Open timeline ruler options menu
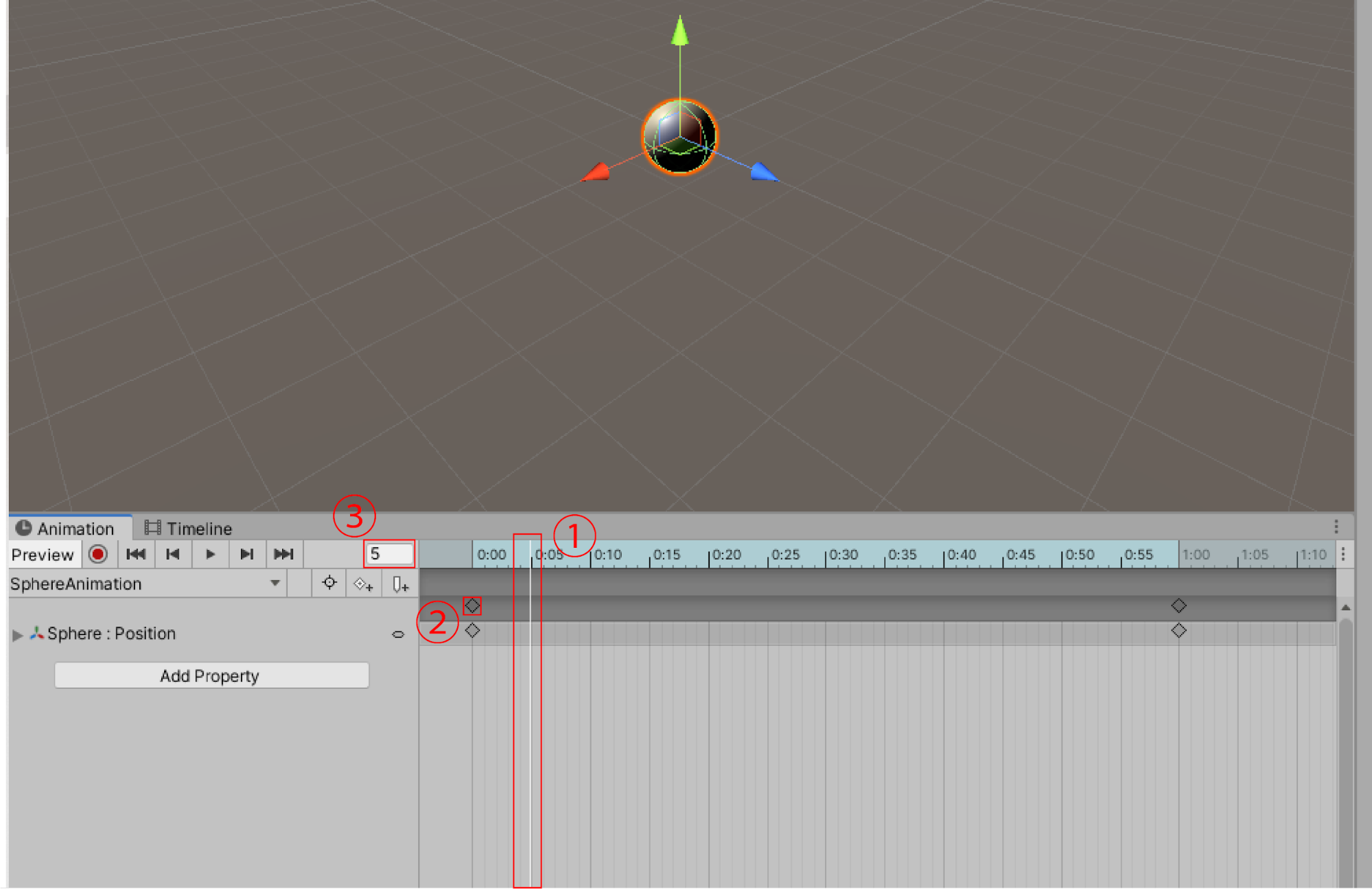Image resolution: width=1372 pixels, height=889 pixels. point(1343,554)
